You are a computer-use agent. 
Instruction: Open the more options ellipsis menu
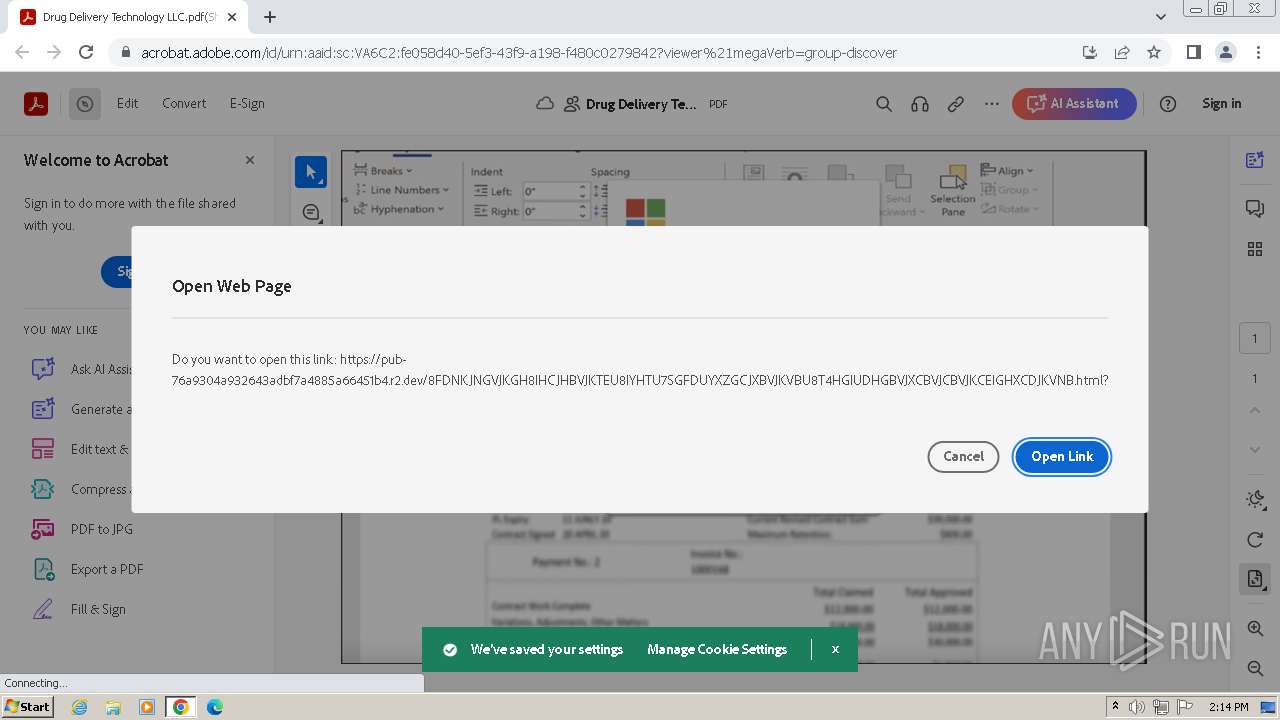coord(992,104)
